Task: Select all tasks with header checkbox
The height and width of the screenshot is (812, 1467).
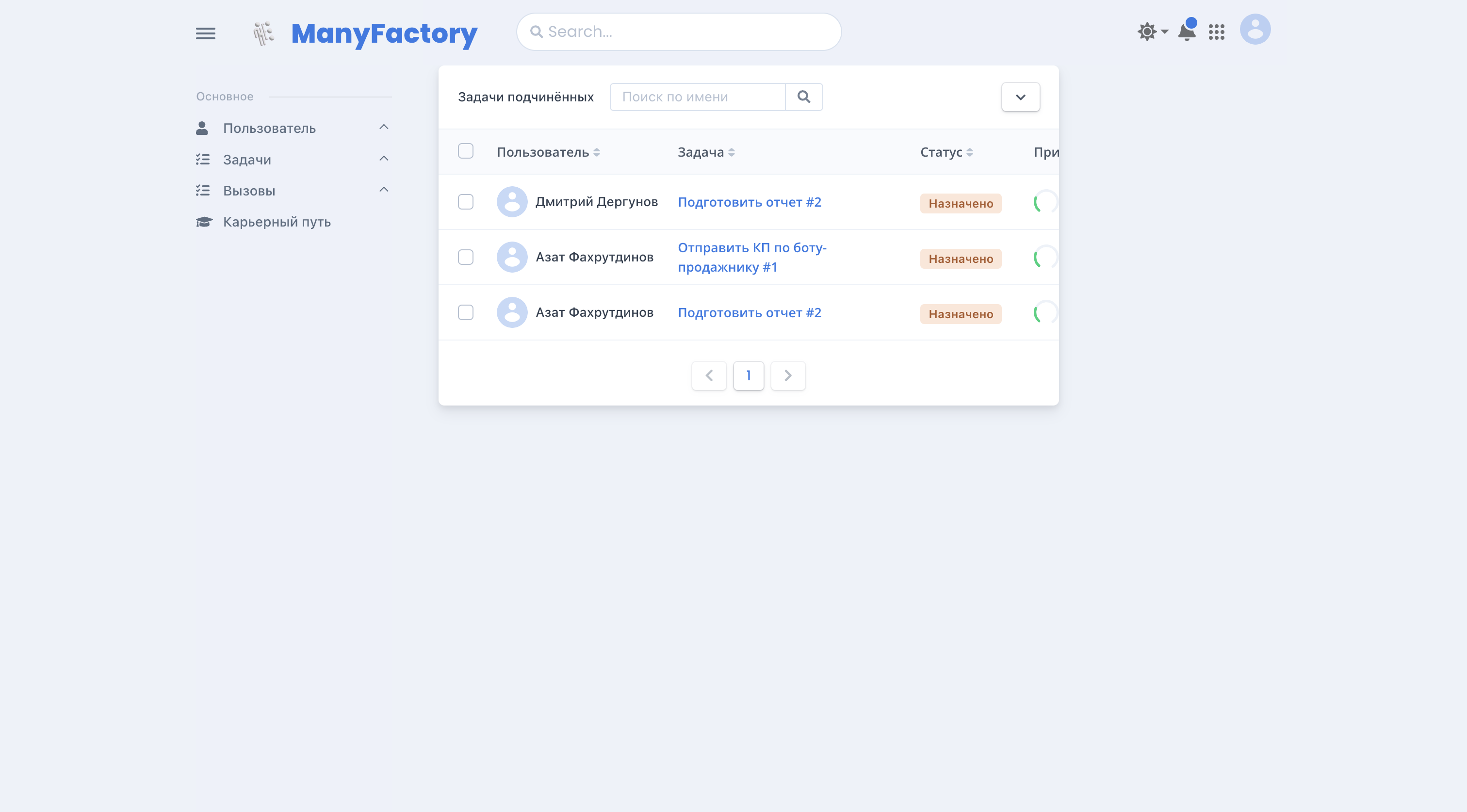Action: coord(466,150)
